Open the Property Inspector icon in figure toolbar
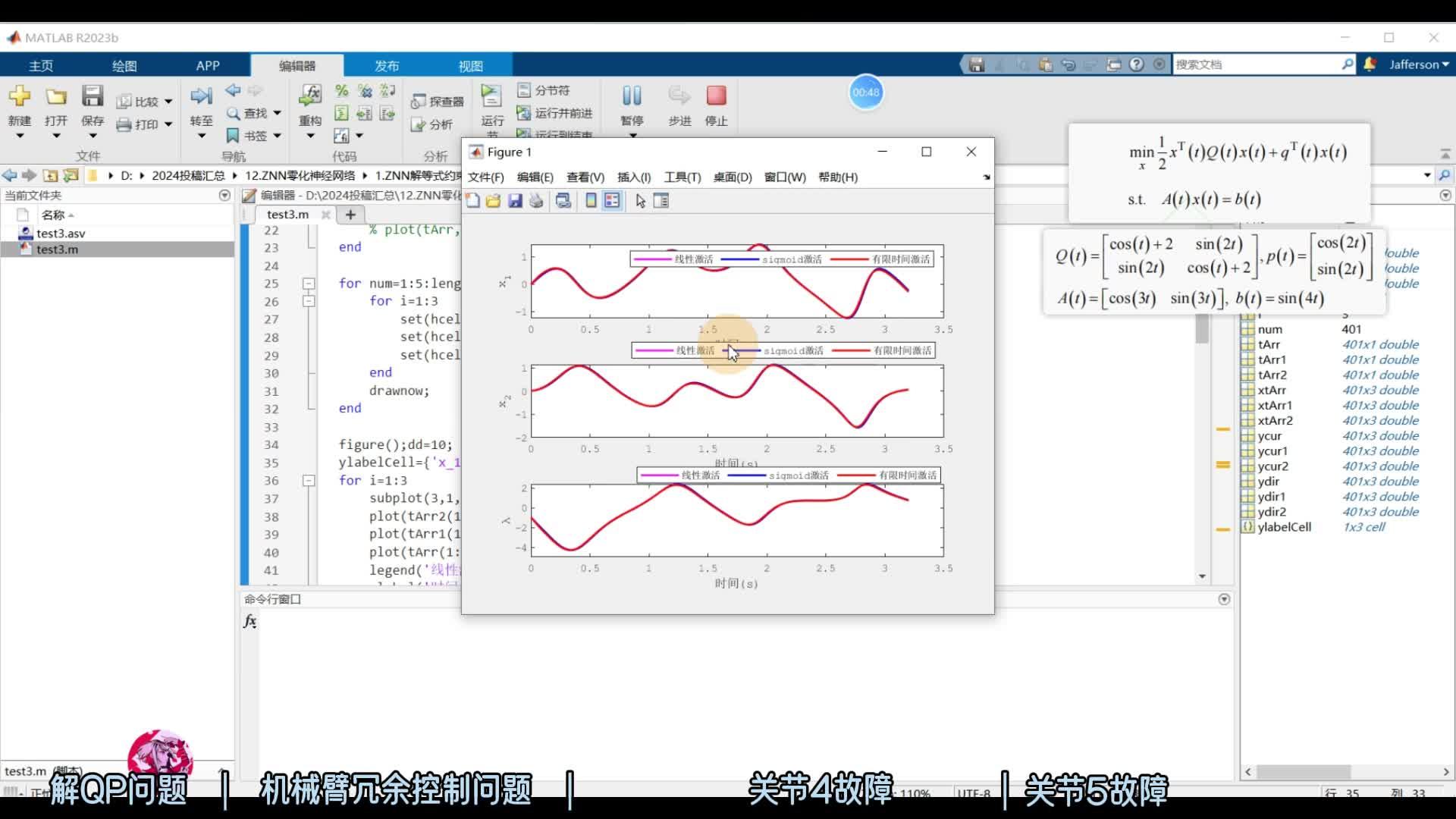1456x819 pixels. (x=661, y=201)
